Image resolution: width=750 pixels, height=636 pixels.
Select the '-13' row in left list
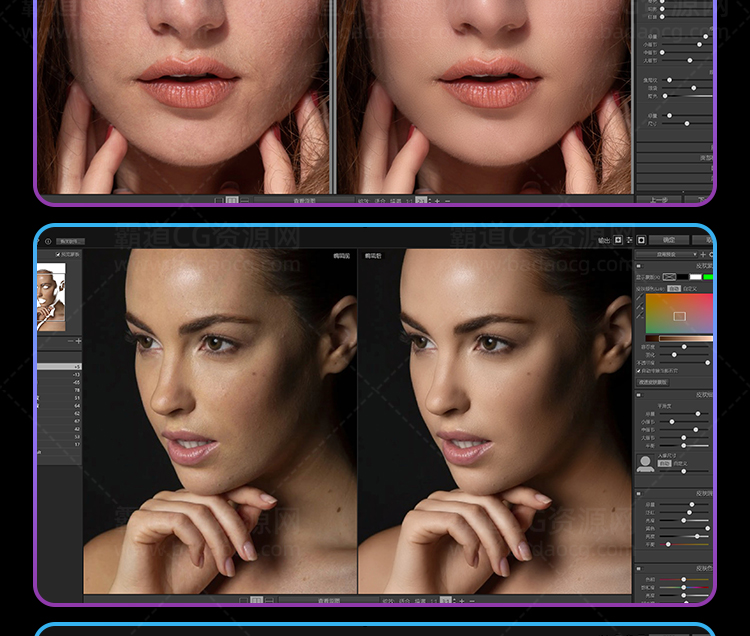59,374
